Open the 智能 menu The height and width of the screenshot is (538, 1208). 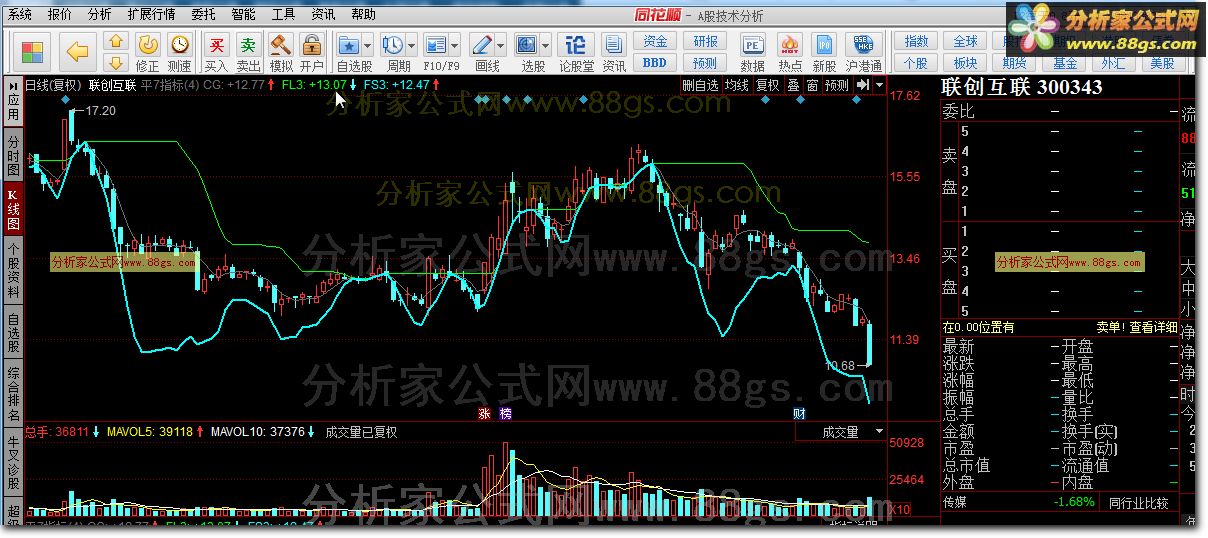[x=243, y=14]
